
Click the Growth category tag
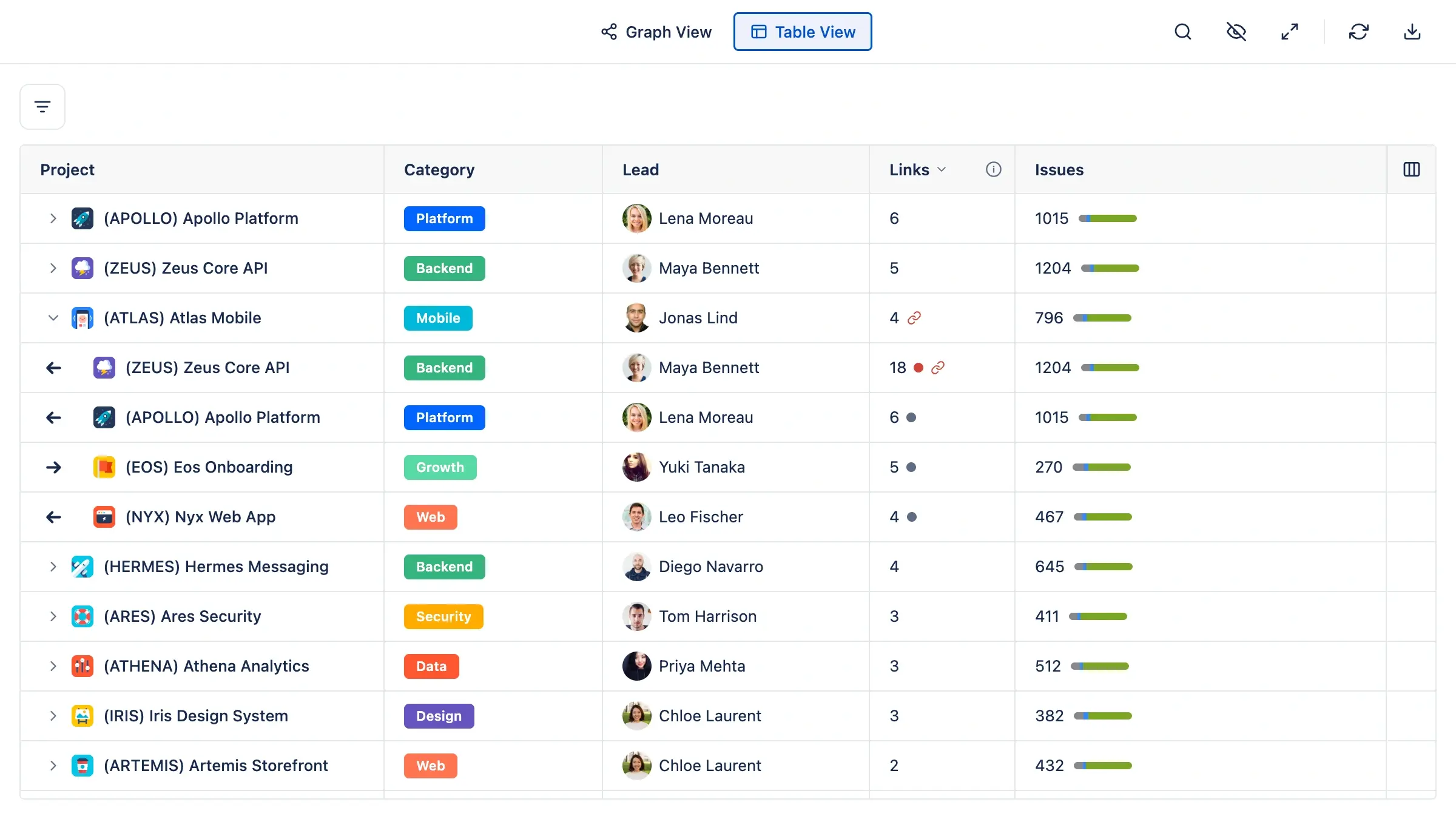tap(440, 467)
